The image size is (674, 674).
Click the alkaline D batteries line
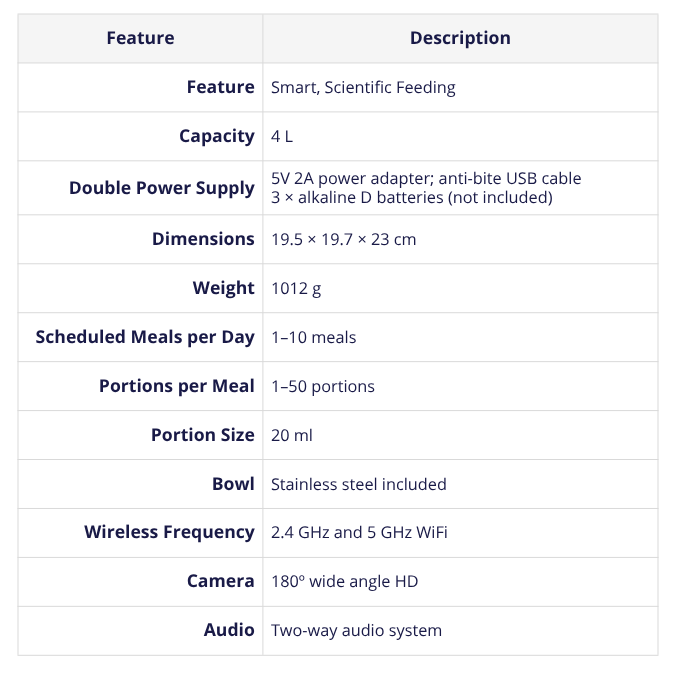[x=412, y=197]
